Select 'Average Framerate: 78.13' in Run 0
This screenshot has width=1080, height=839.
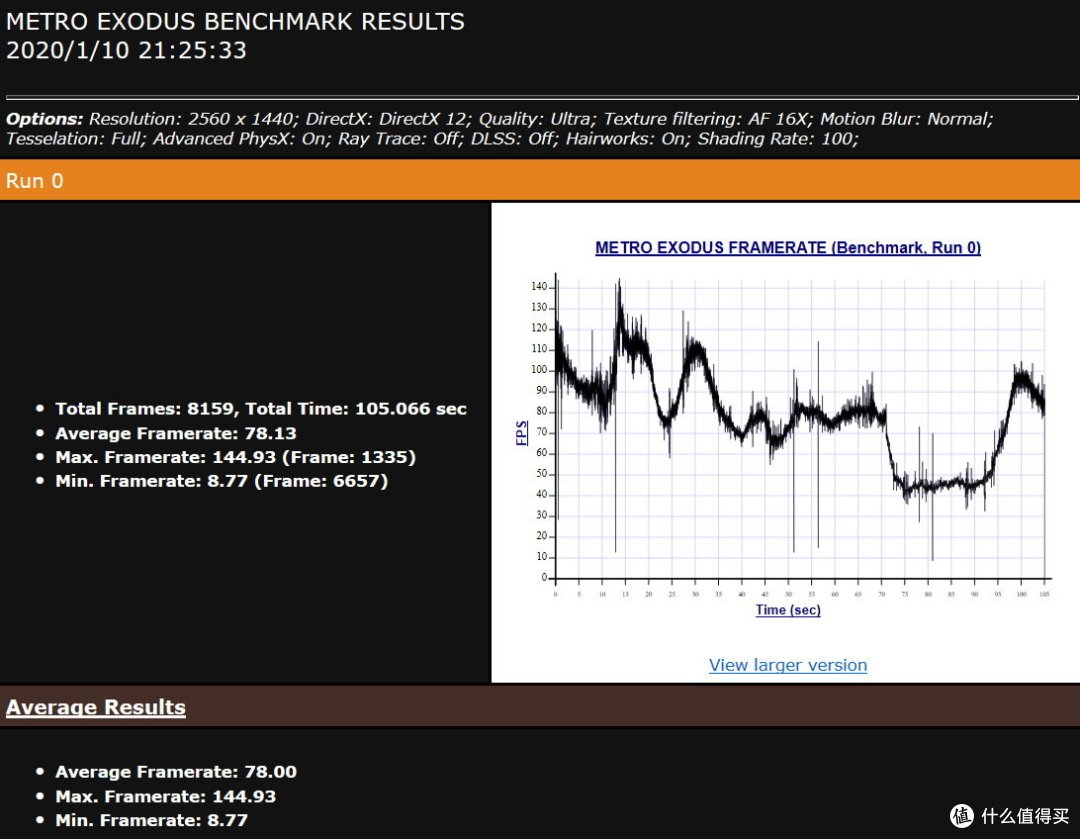176,433
